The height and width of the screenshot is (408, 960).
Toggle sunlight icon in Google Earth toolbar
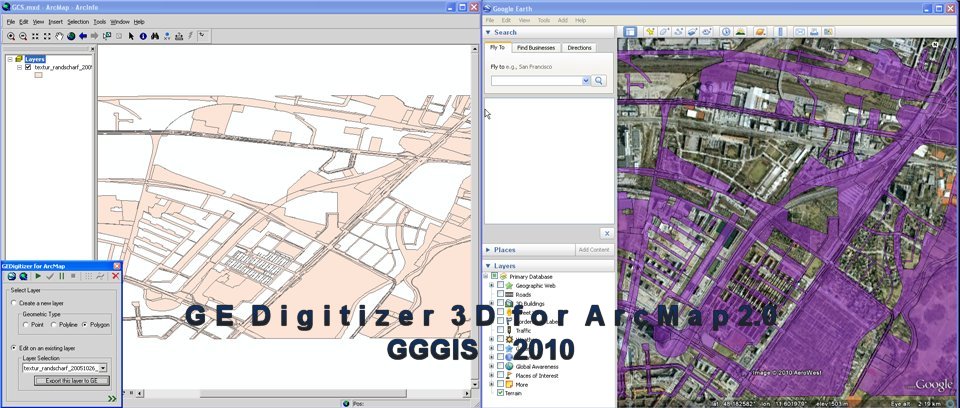coord(740,31)
